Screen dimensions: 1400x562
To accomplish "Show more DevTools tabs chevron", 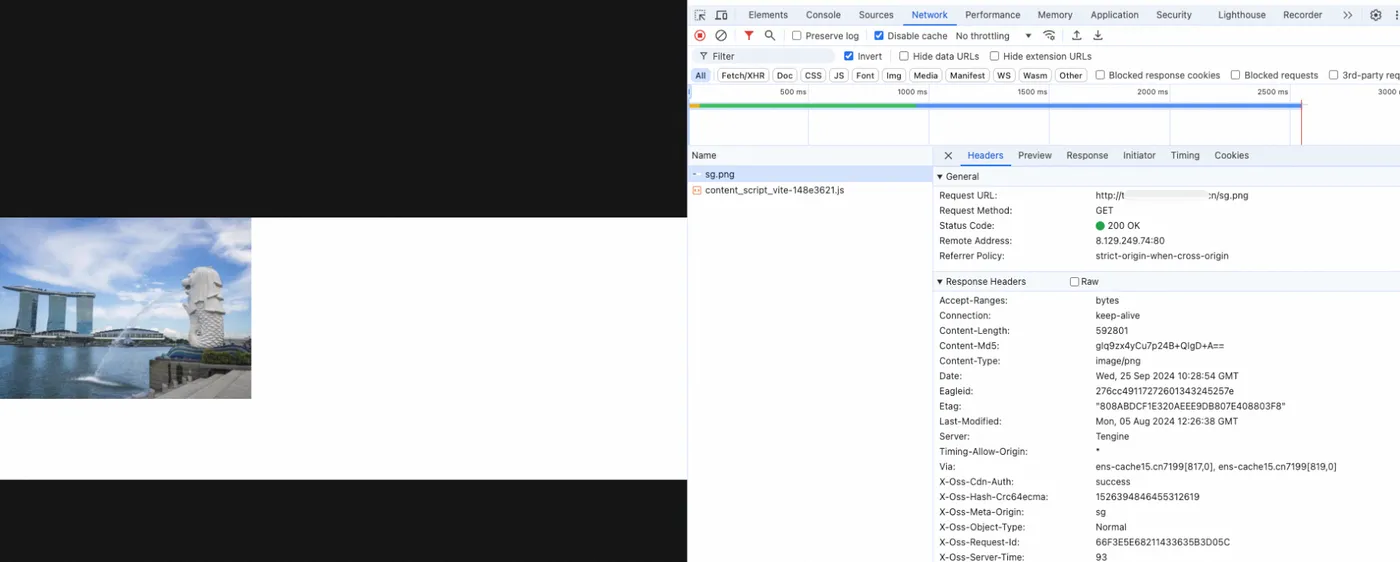I will [1348, 15].
